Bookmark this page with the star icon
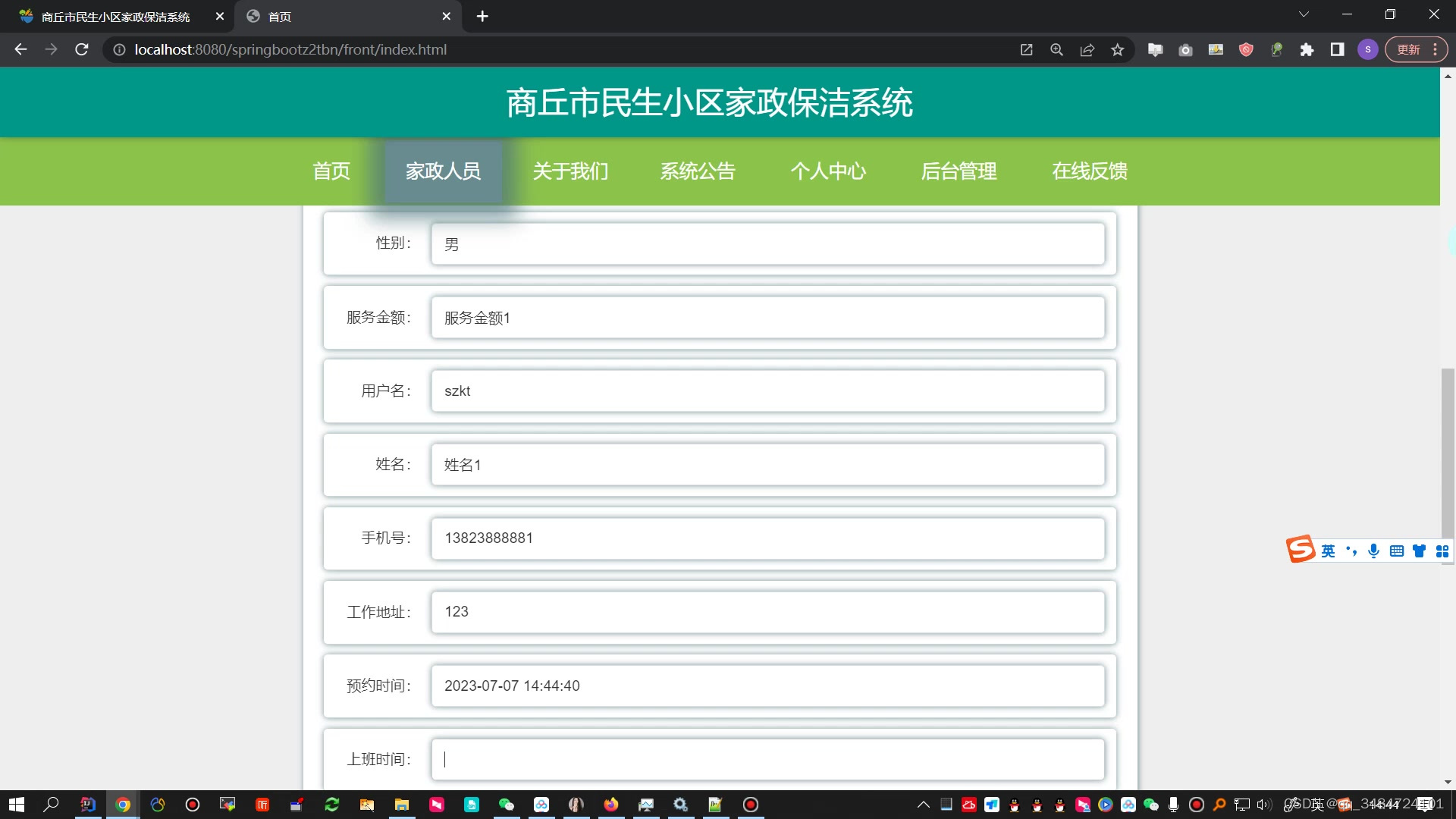Screen dimensions: 1456x819 [x=1117, y=50]
